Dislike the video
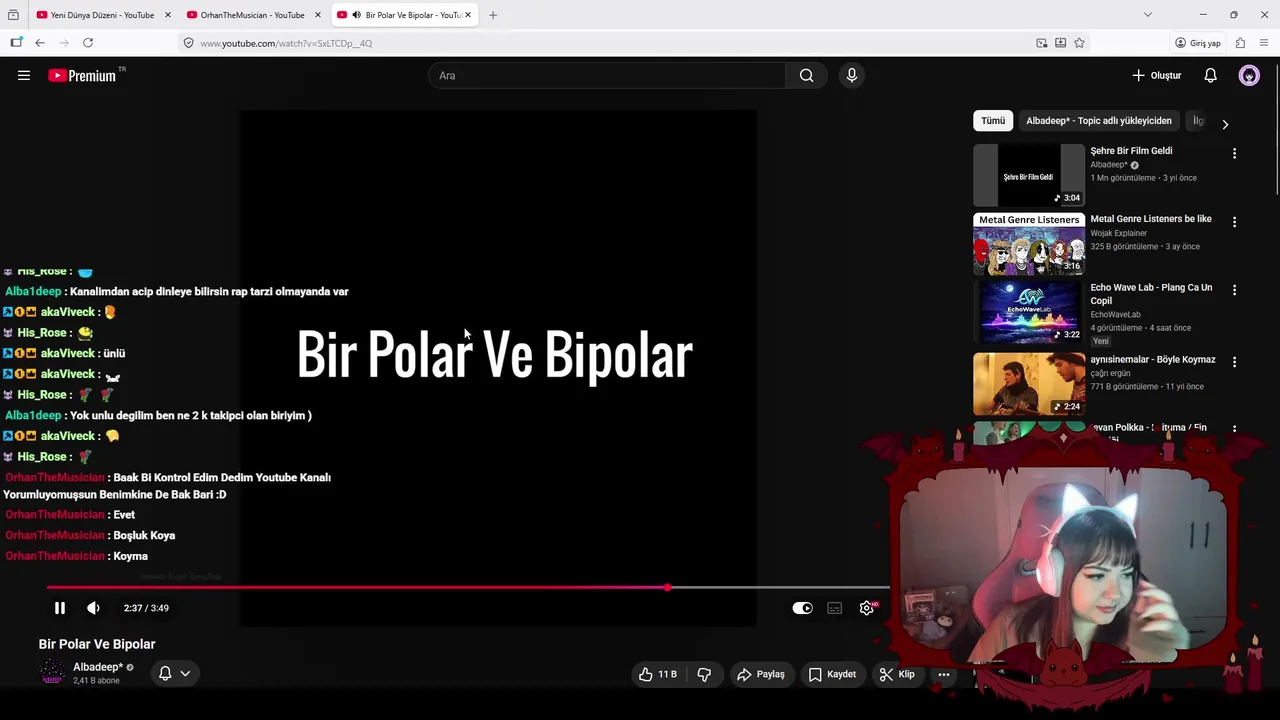This screenshot has height=720, width=1280. [704, 674]
